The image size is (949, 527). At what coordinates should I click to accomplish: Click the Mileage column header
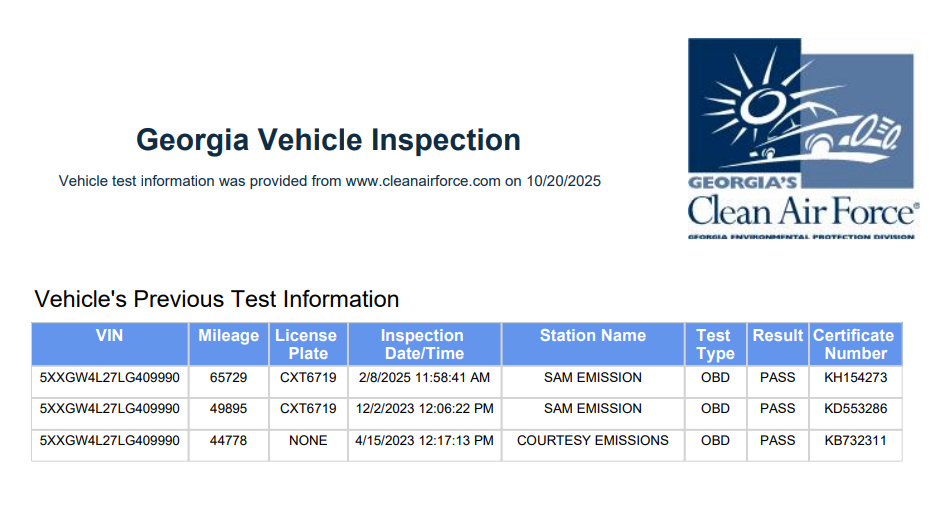(228, 336)
